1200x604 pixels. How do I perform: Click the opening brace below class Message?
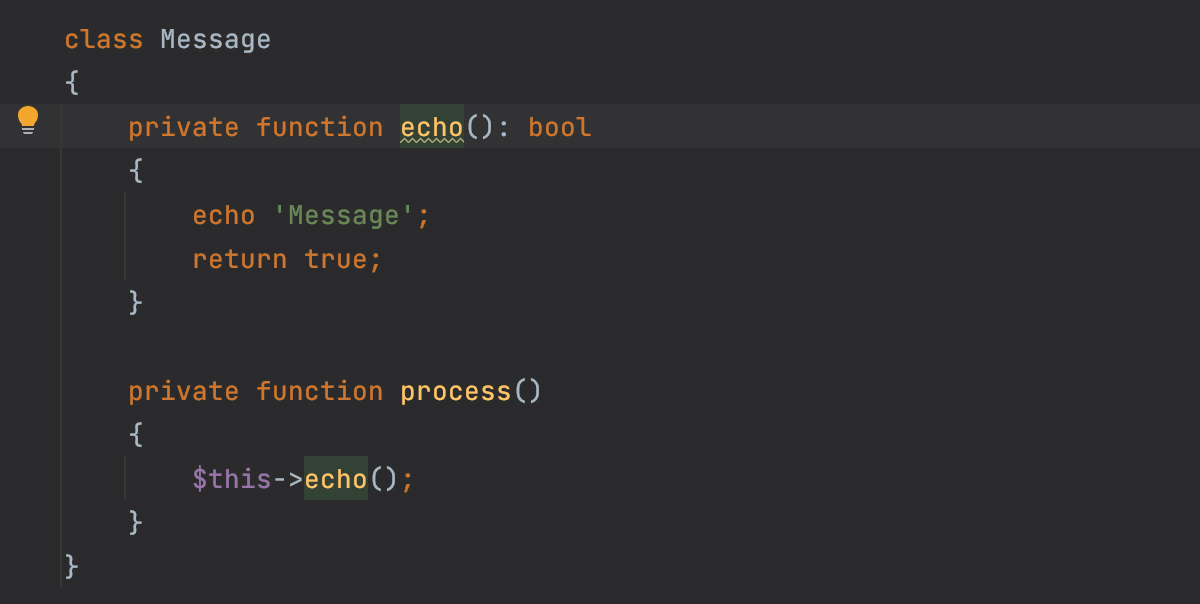pyautogui.click(x=72, y=84)
